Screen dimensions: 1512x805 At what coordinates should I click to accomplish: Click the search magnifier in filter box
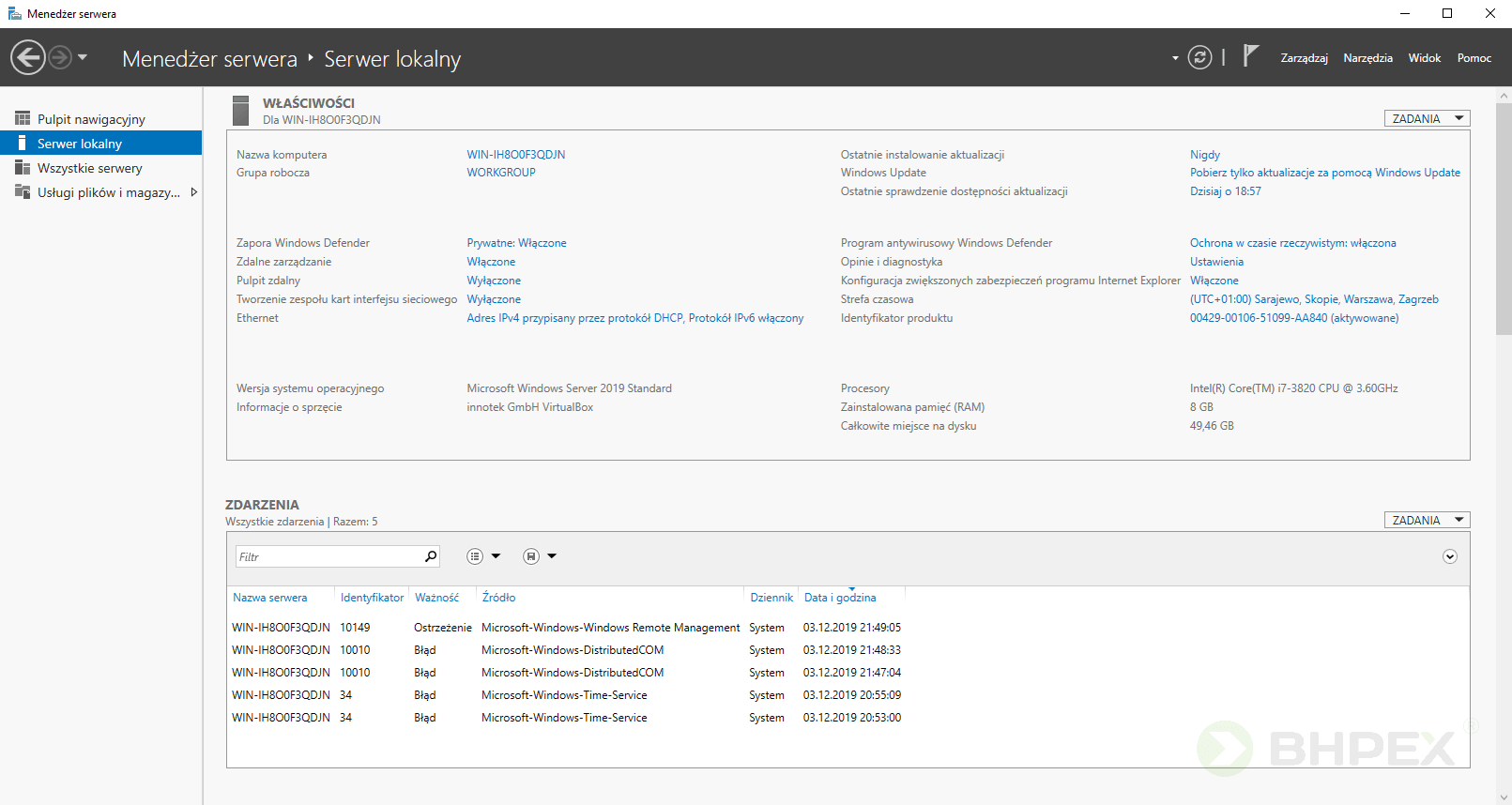pyautogui.click(x=431, y=556)
